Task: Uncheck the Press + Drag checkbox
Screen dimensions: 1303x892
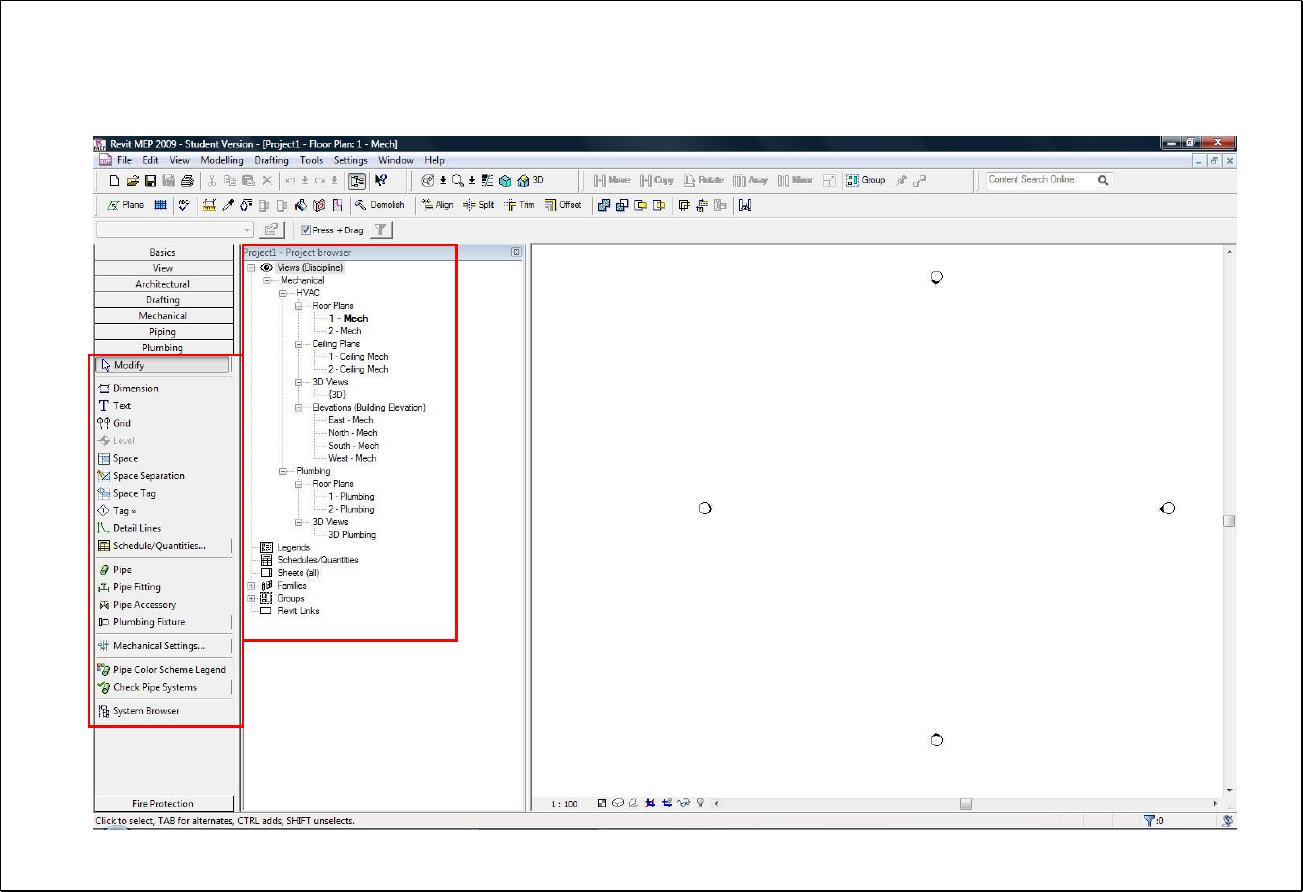Action: (306, 230)
